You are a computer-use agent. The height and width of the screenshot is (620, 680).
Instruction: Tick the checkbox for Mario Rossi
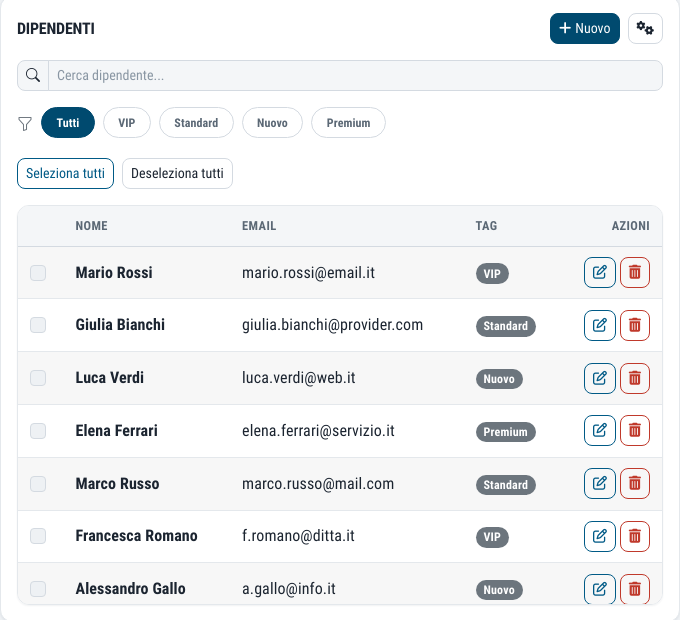tap(38, 273)
